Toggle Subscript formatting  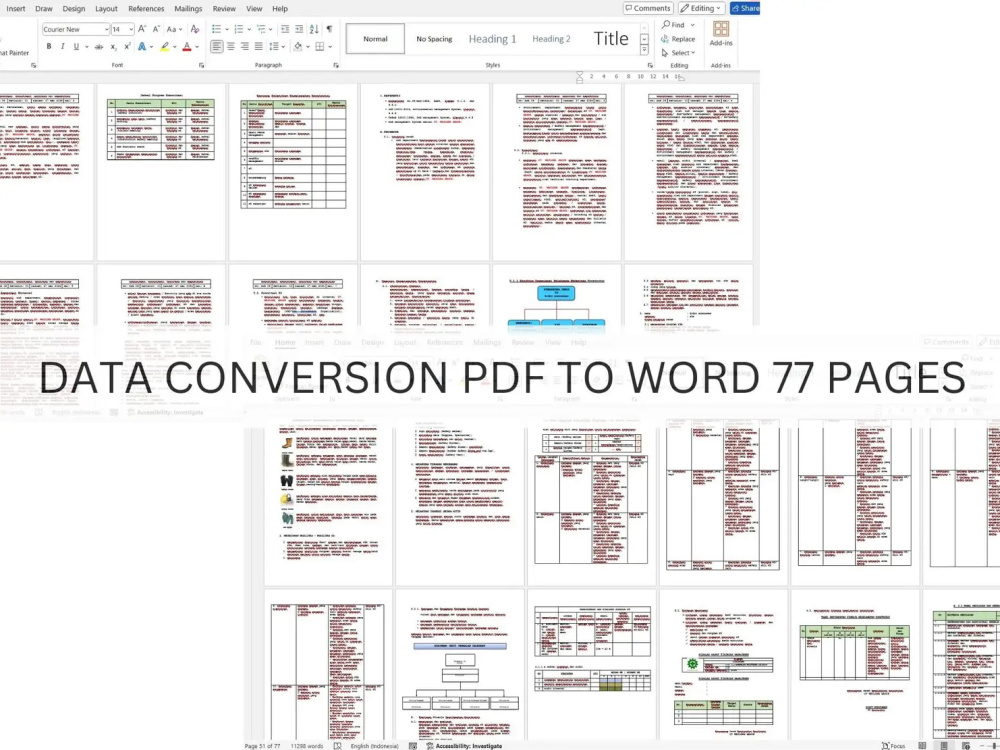coord(114,47)
